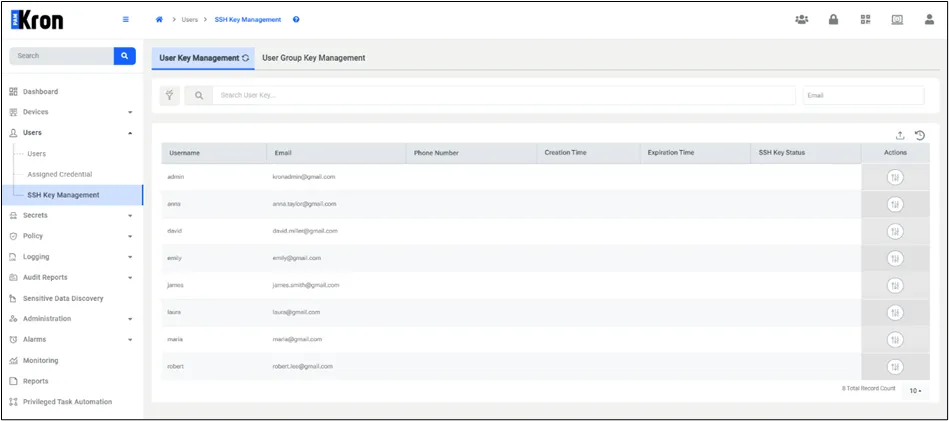Click the export upload icon above table
Viewport: 949px width, 421px height.
[900, 135]
